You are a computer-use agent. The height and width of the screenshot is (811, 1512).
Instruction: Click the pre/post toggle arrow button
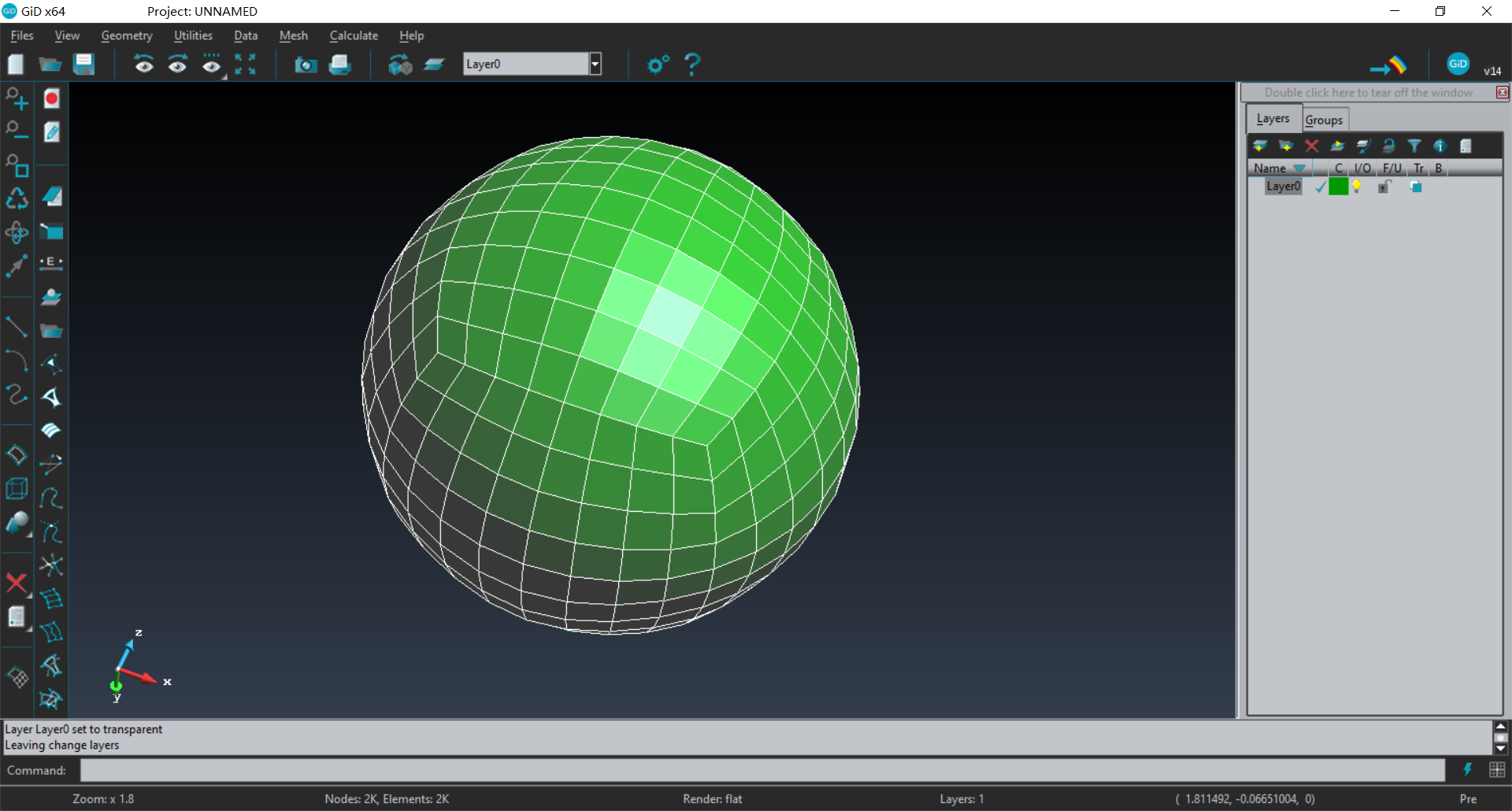click(x=1388, y=65)
